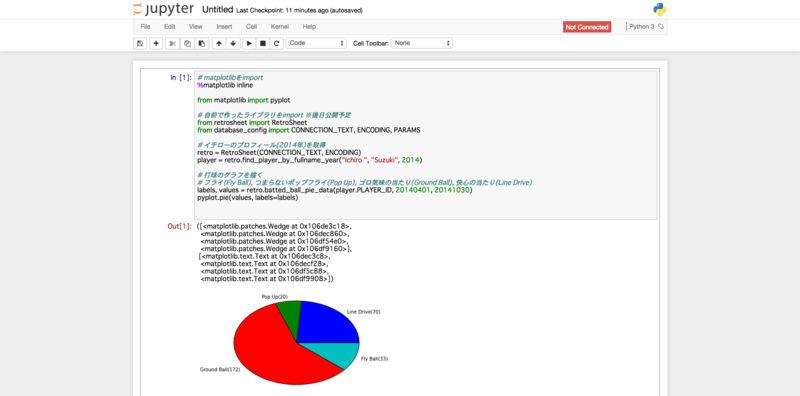This screenshot has width=800, height=396.
Task: Open the Kernel menu
Action: [x=280, y=27]
